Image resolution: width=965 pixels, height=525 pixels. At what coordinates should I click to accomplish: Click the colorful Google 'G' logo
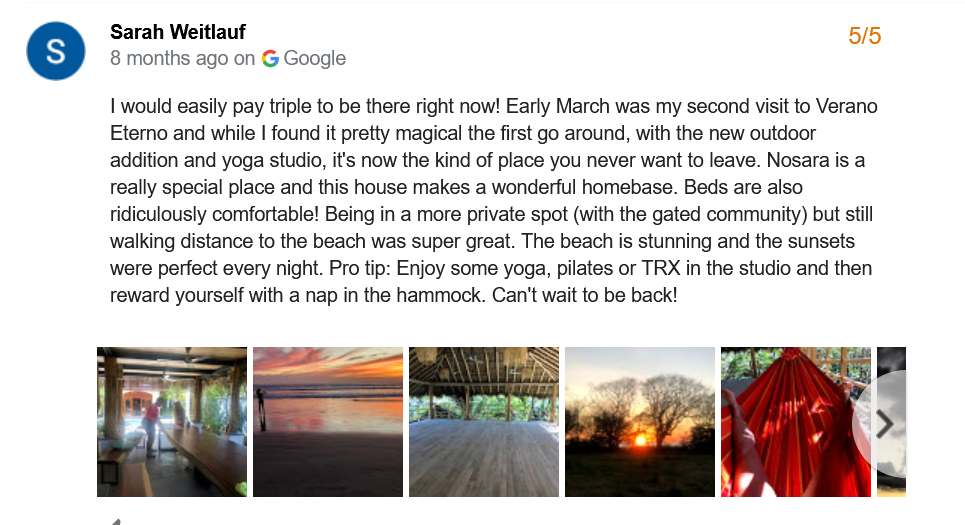(270, 58)
